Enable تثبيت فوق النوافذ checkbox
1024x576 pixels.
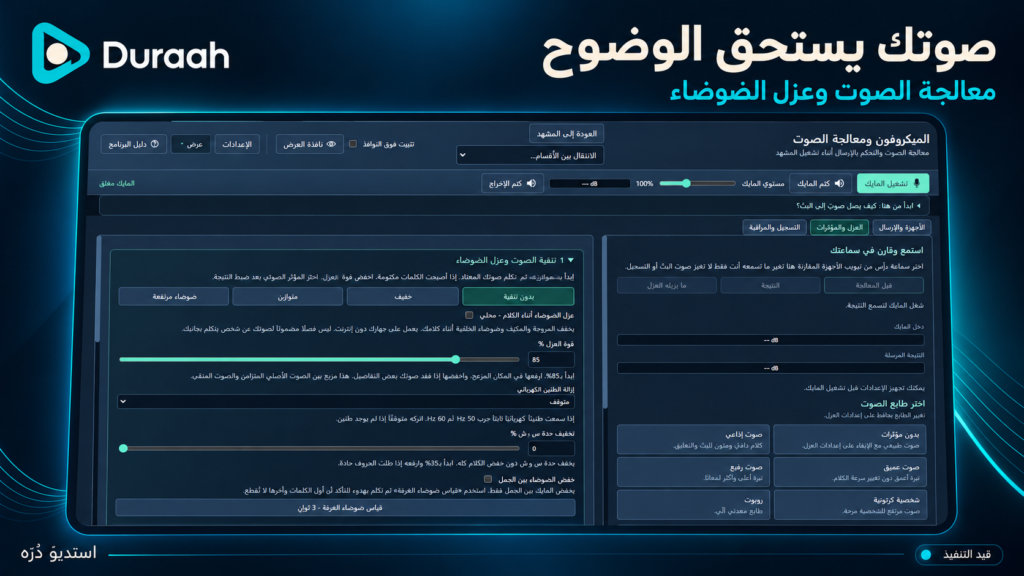[353, 144]
